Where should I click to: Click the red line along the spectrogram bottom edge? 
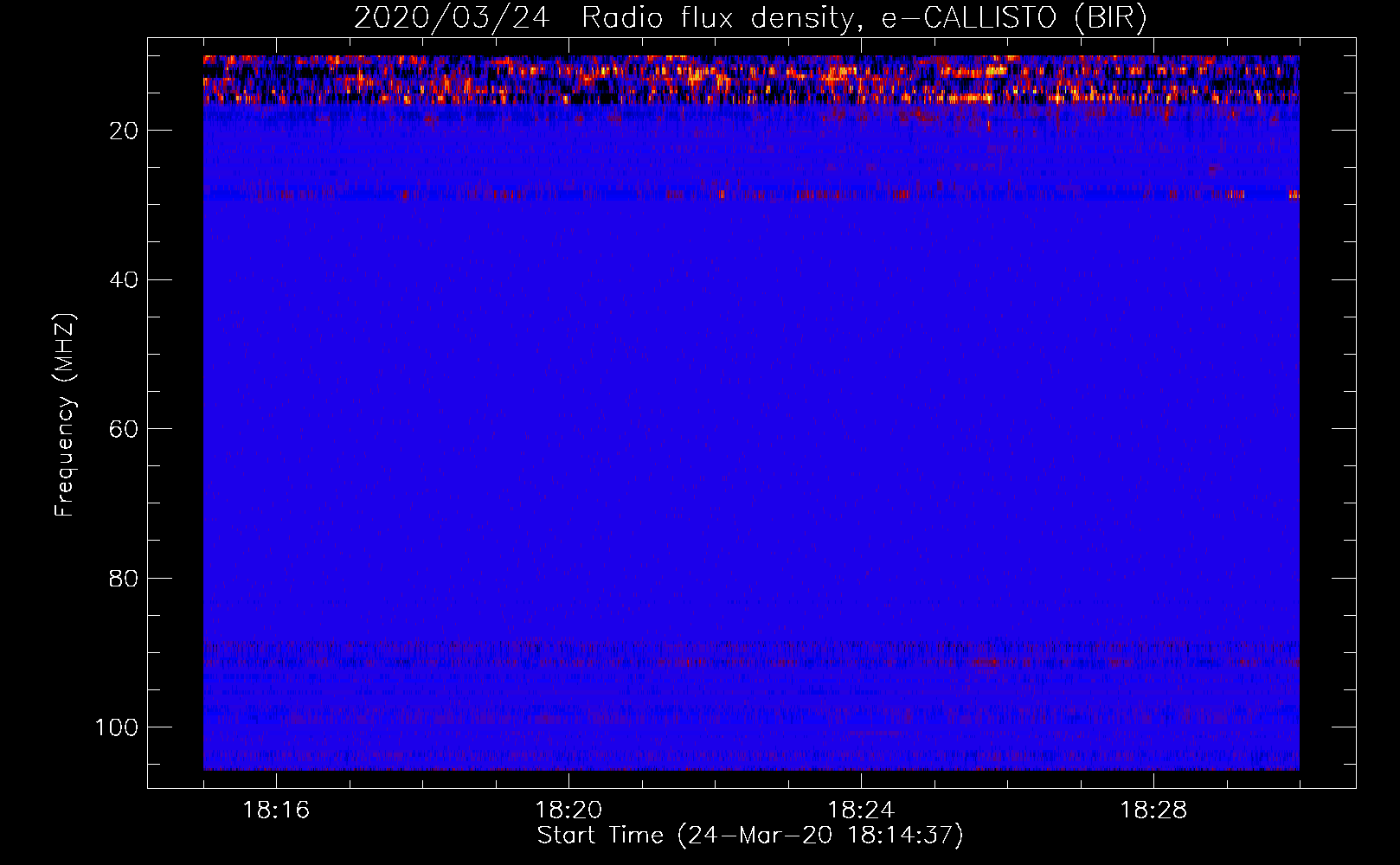click(x=751, y=768)
